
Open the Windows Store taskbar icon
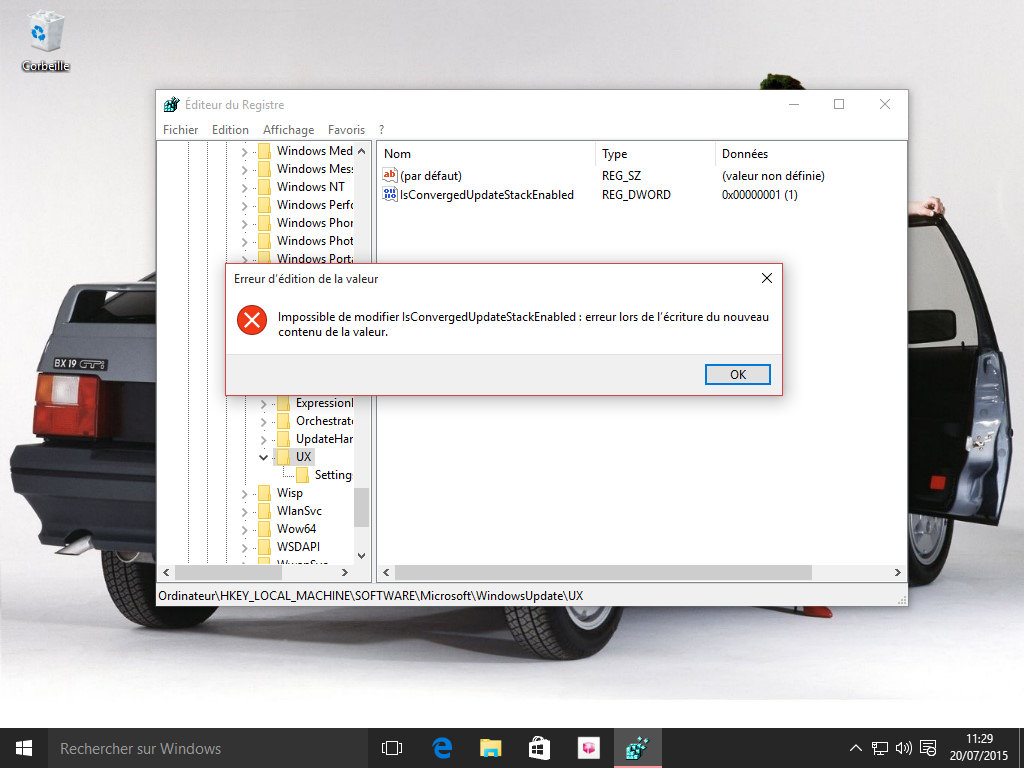point(539,748)
